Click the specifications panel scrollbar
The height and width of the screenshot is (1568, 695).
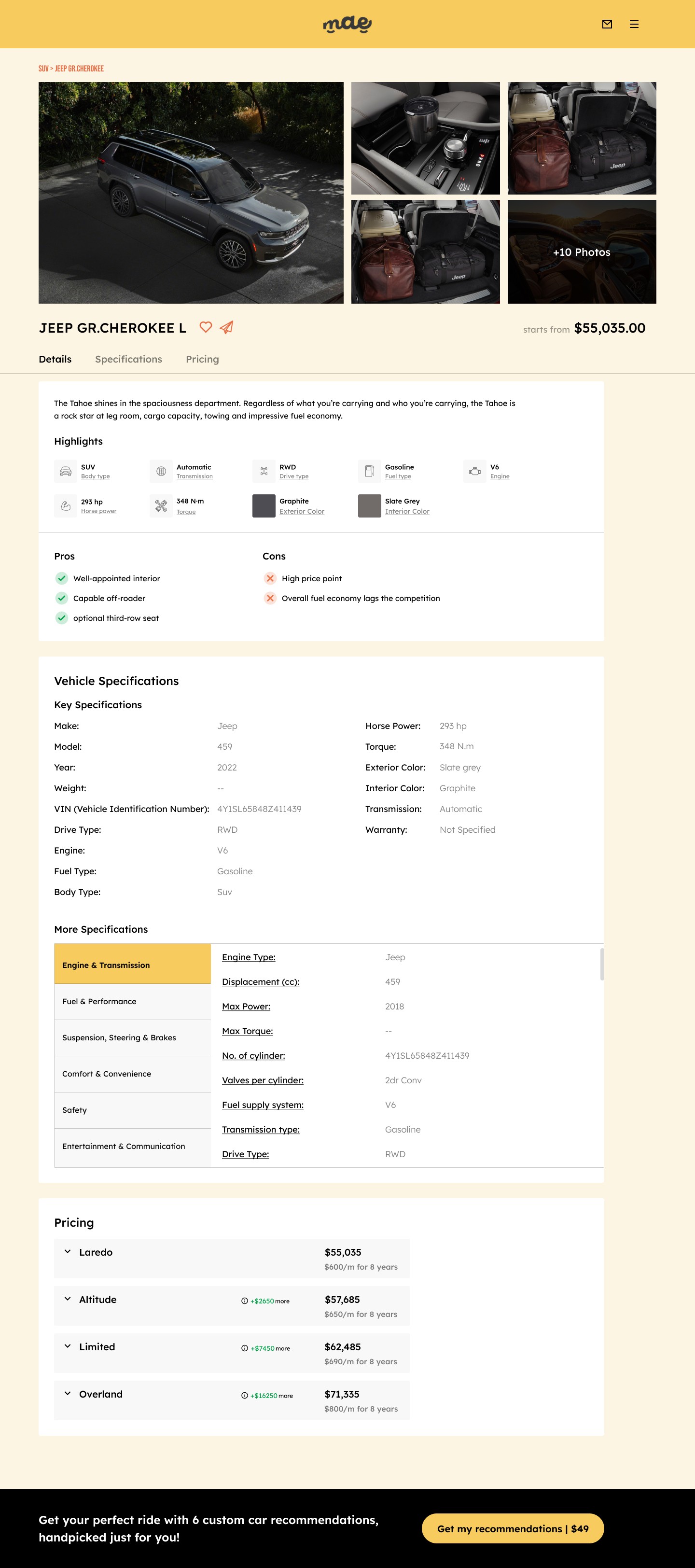(602, 964)
